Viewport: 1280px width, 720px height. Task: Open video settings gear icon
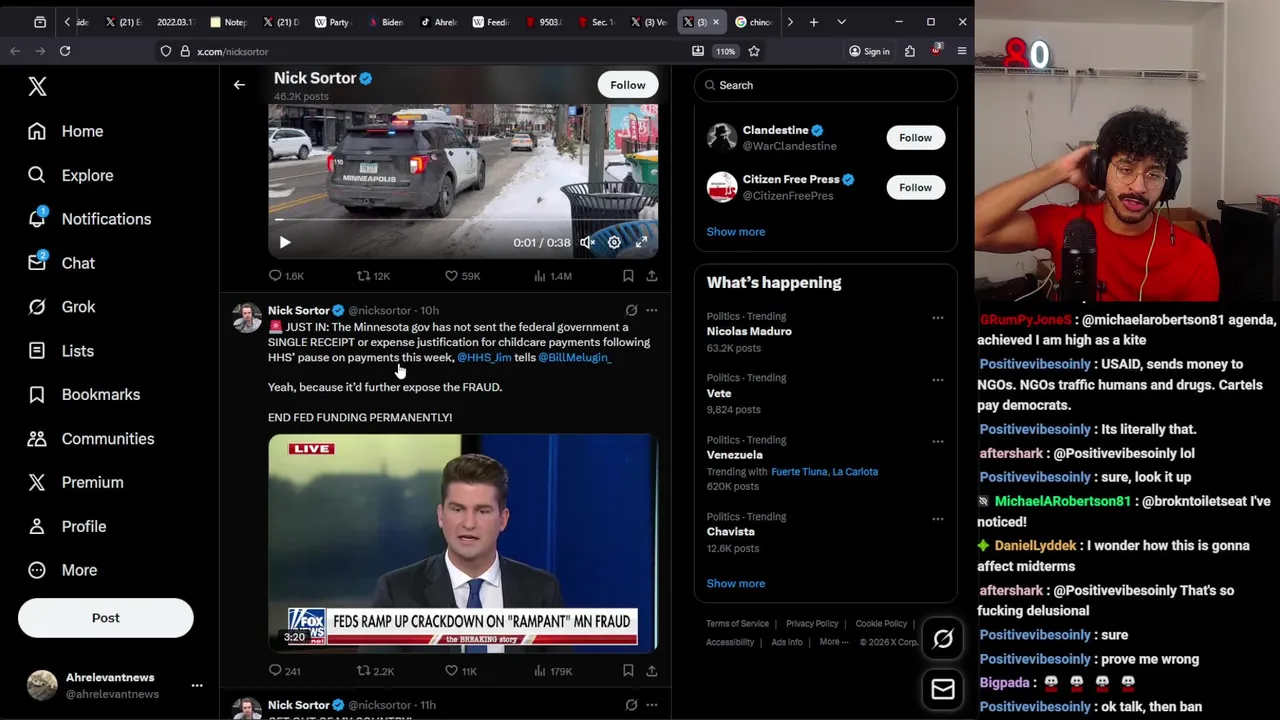pyautogui.click(x=614, y=242)
